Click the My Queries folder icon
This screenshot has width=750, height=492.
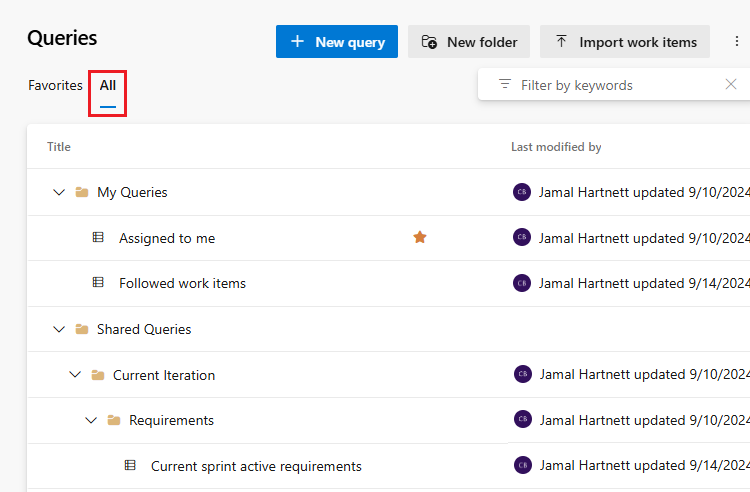82,192
